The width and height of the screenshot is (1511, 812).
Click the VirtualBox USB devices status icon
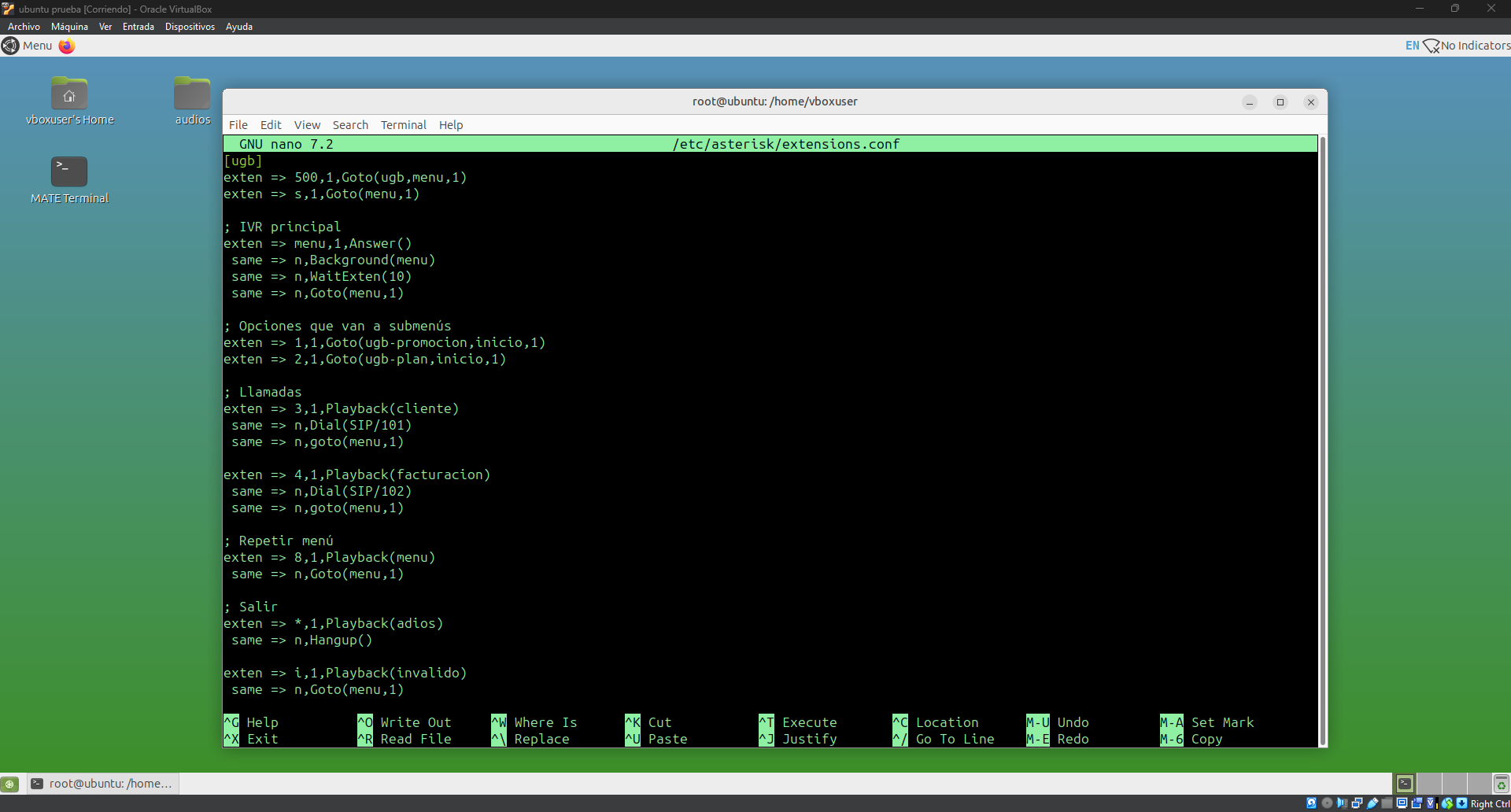click(1372, 803)
